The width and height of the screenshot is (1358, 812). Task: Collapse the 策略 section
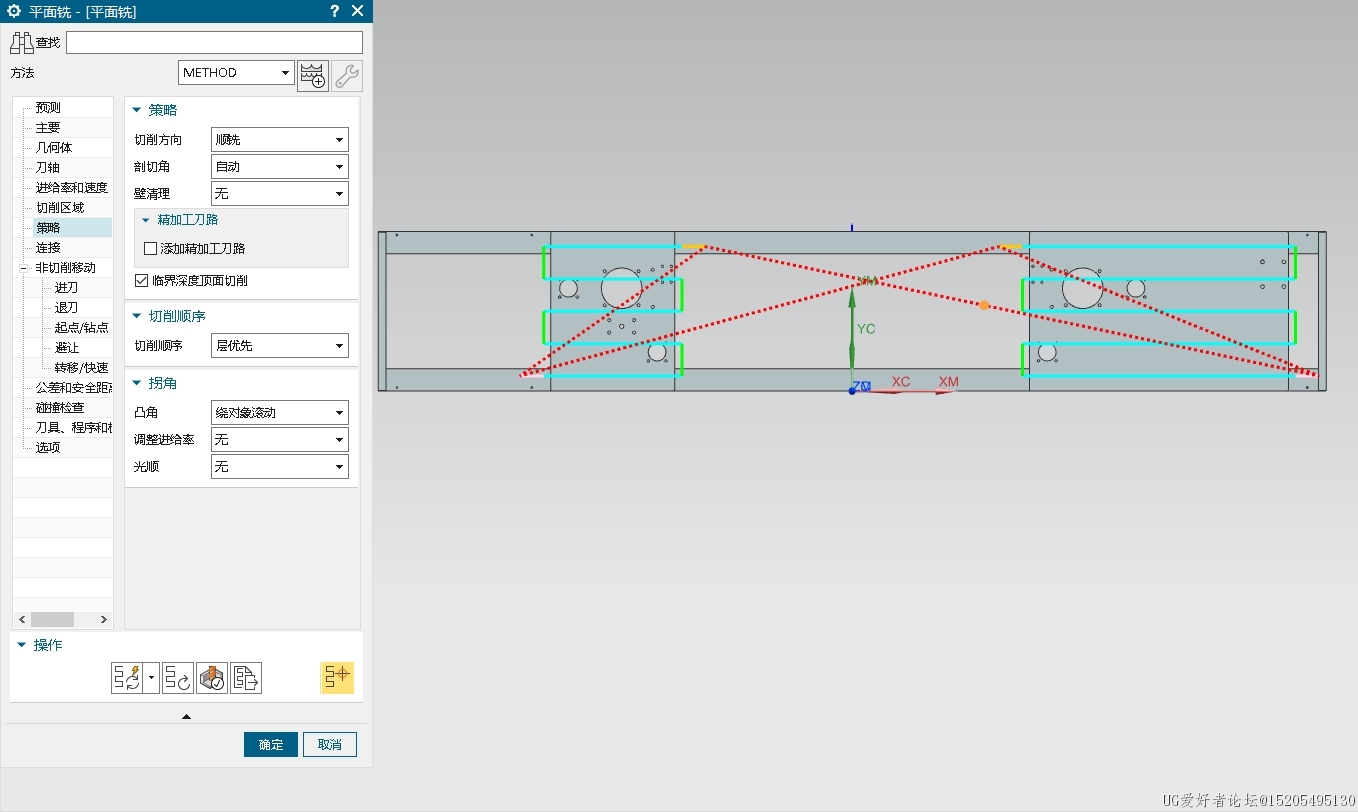137,110
